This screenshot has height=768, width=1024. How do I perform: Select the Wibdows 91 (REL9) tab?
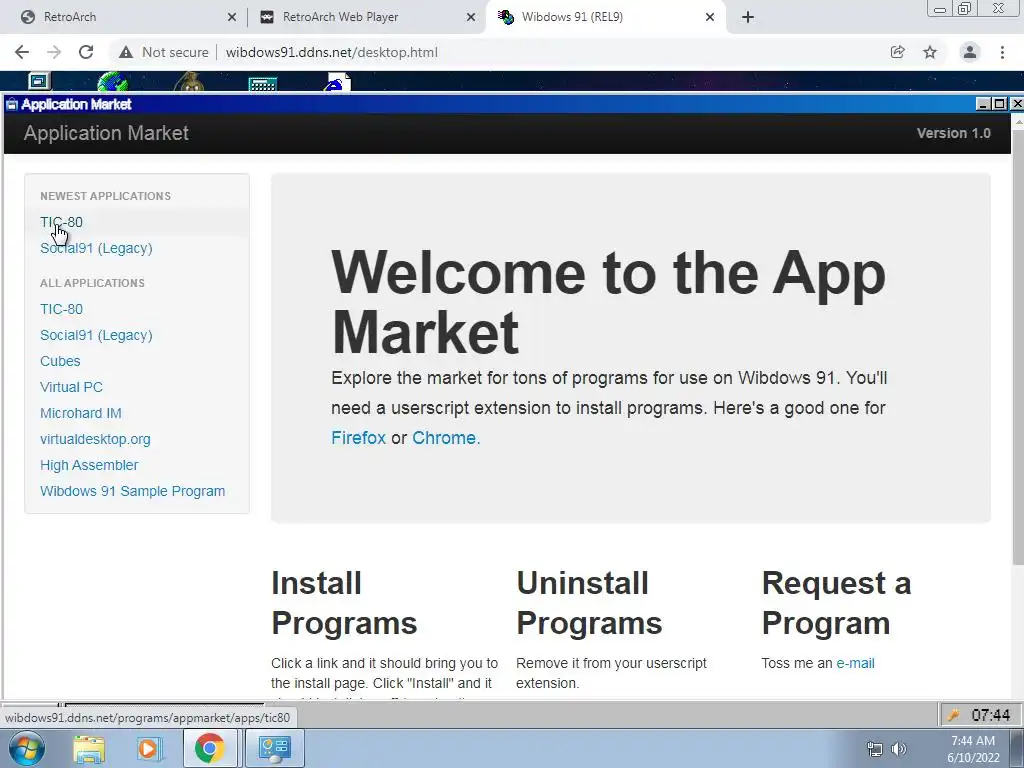(606, 17)
